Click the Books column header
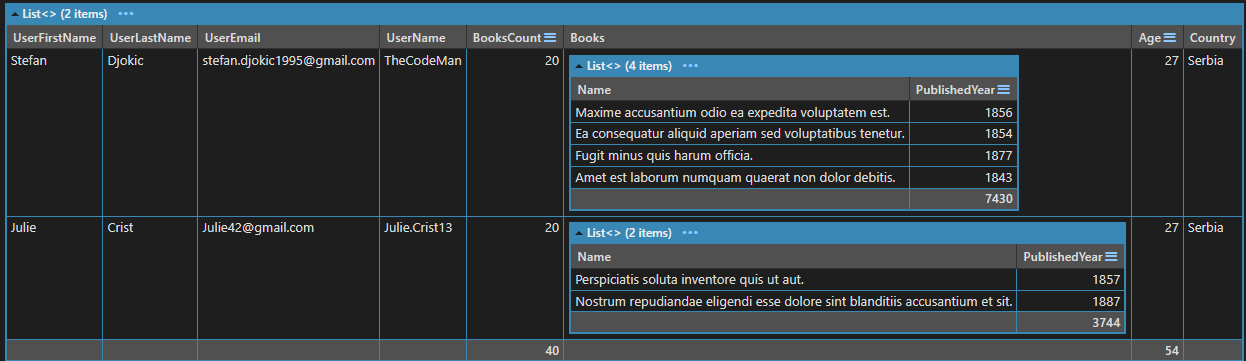The height and width of the screenshot is (361, 1246). click(x=847, y=38)
